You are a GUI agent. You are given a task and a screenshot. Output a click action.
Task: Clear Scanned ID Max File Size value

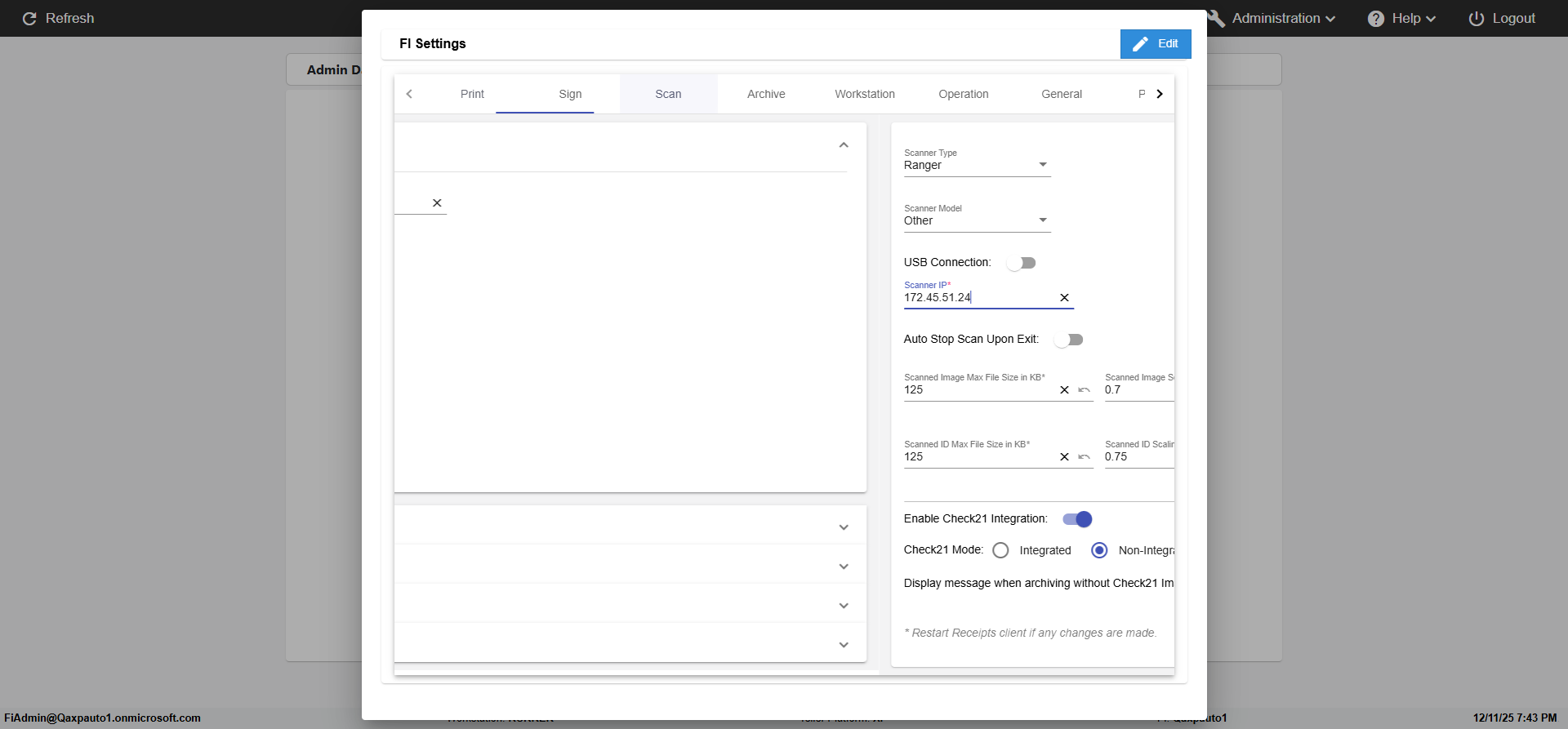1064,457
